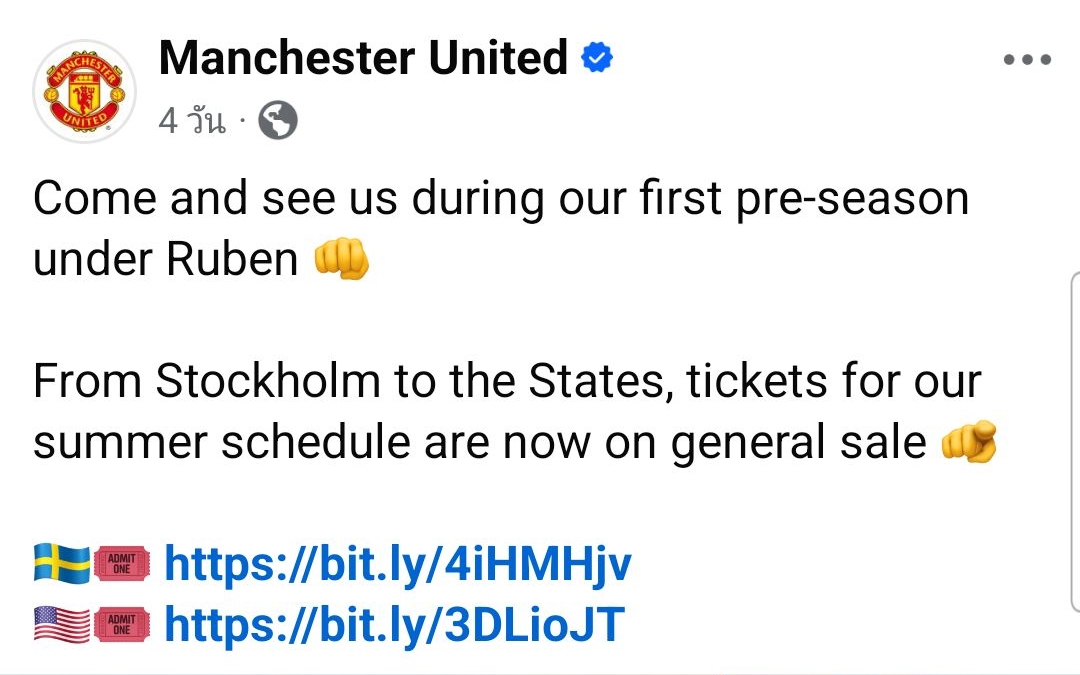This screenshot has height=675, width=1080.
Task: Click the ticket emoji beside USA flag
Action: 121,624
